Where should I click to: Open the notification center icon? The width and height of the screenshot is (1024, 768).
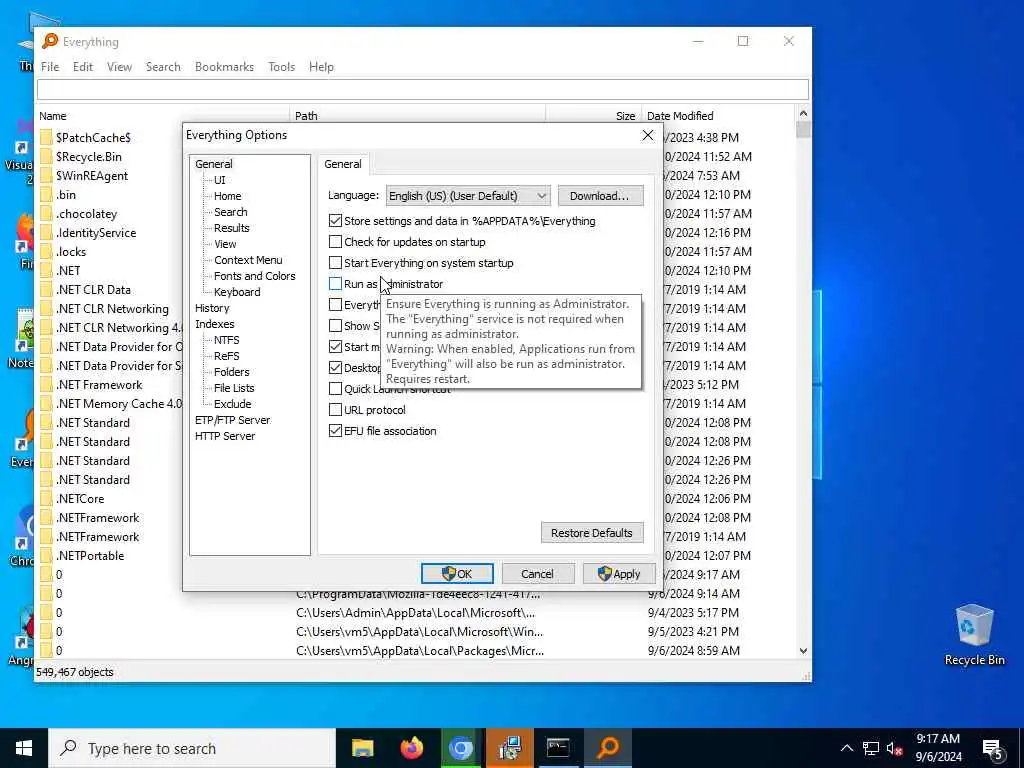[993, 748]
